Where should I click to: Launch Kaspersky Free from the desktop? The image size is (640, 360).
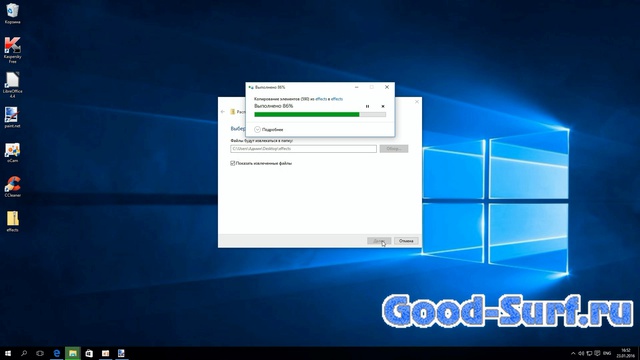pyautogui.click(x=12, y=50)
